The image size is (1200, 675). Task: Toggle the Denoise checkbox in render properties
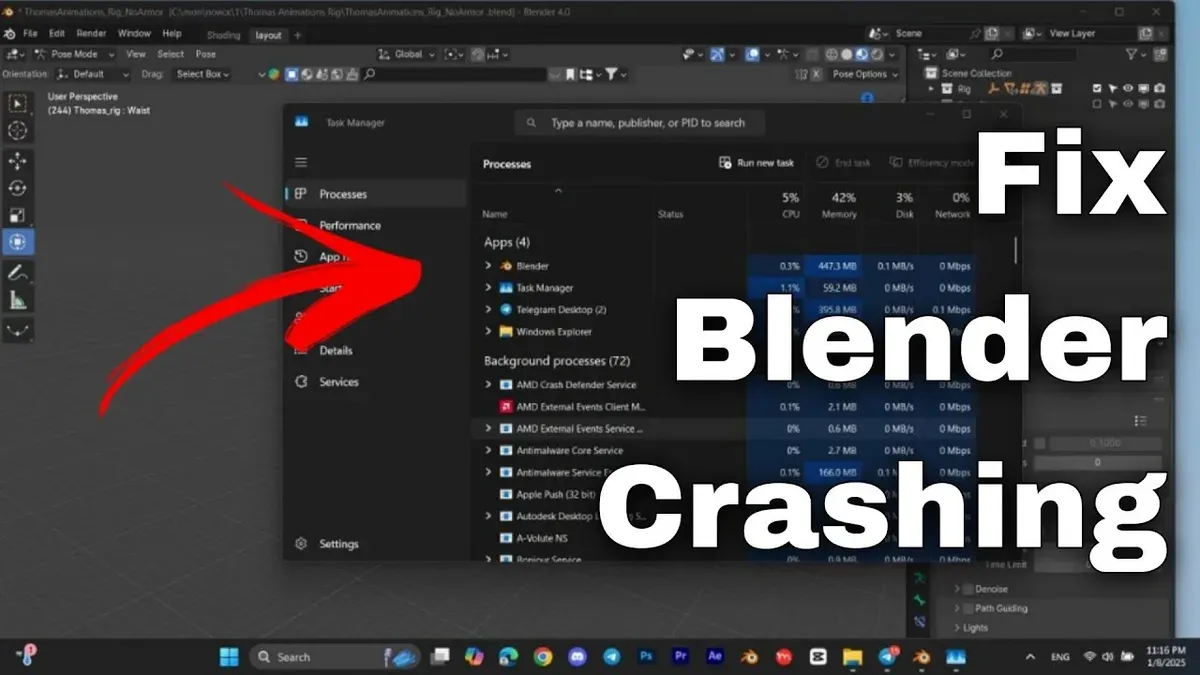[x=968, y=589]
